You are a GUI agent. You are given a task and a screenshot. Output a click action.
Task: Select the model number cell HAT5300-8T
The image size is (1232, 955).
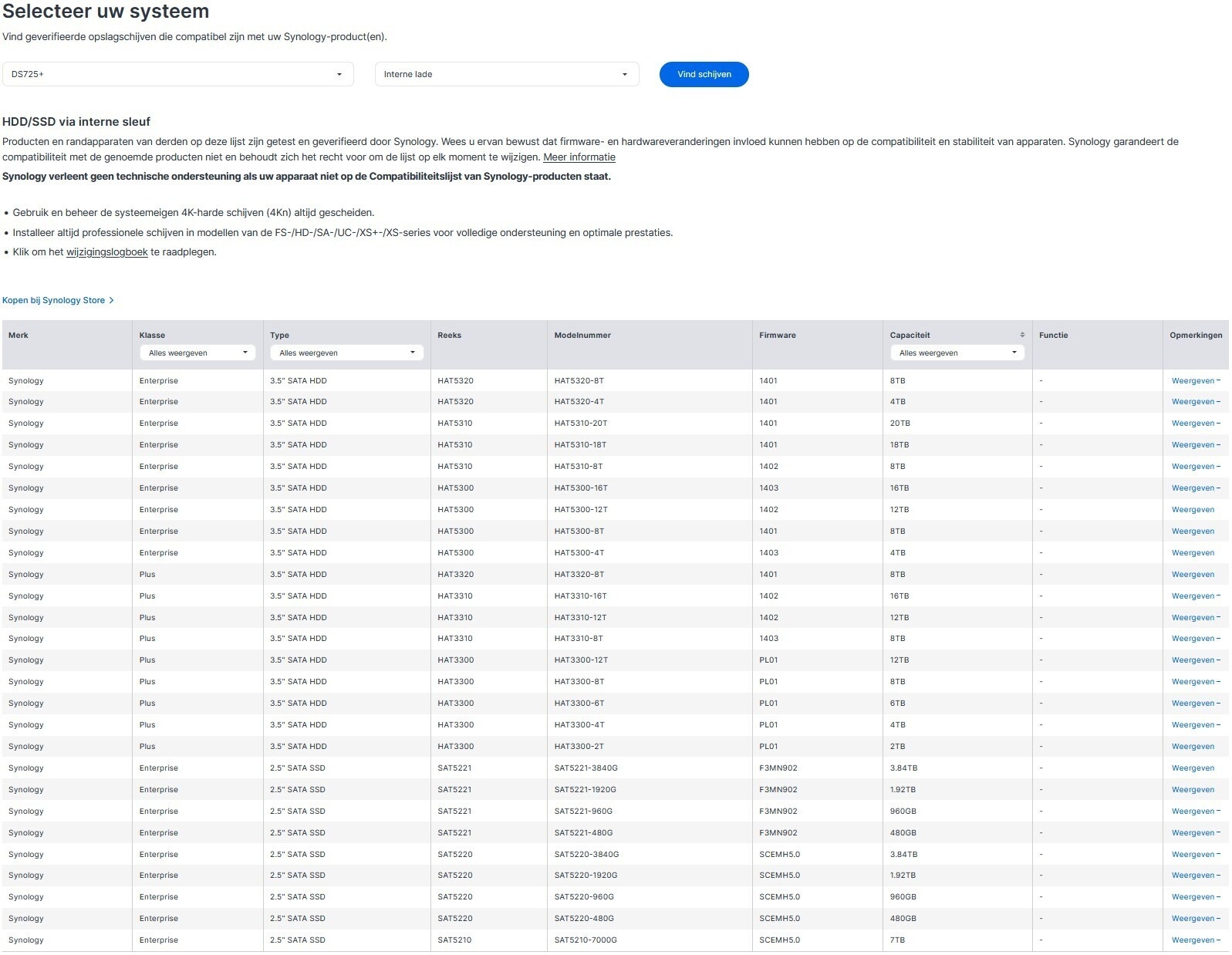pyautogui.click(x=579, y=531)
